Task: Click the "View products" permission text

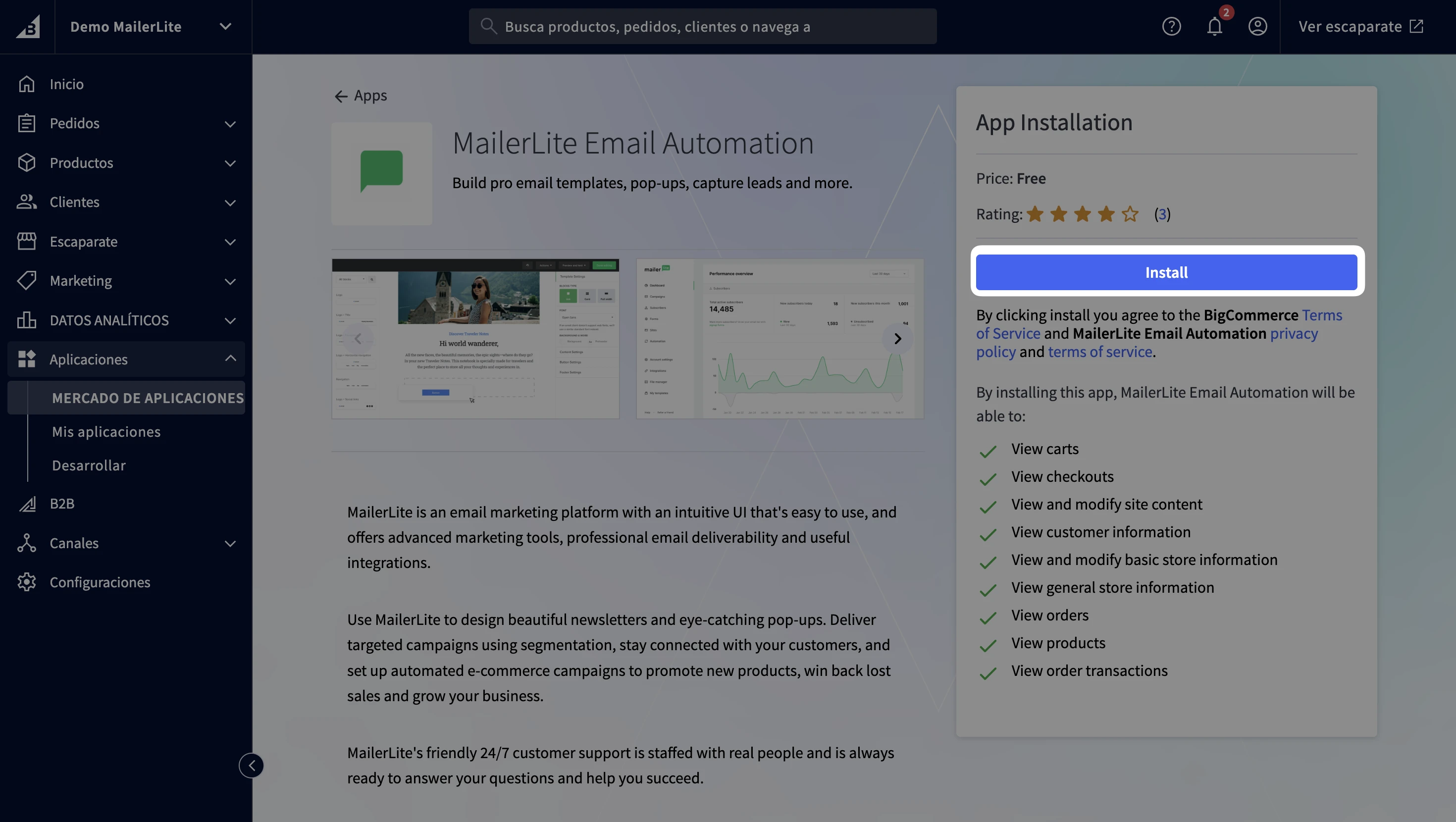Action: pos(1058,643)
